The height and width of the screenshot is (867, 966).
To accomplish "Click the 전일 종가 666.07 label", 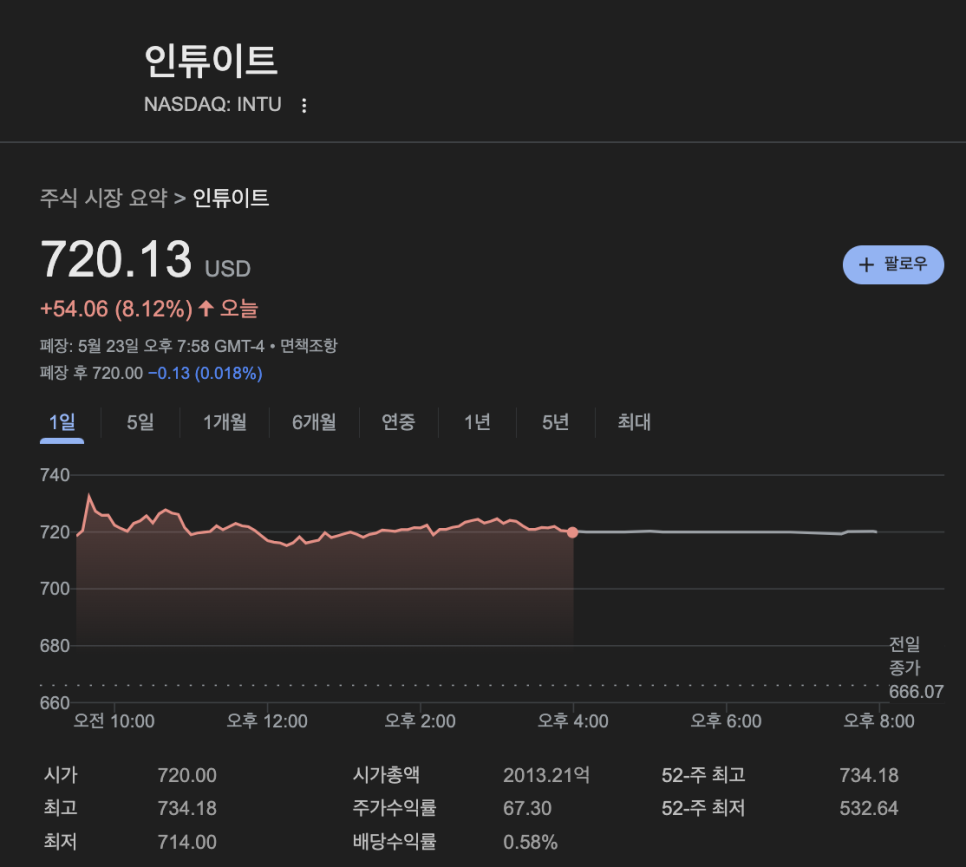I will pos(915,668).
